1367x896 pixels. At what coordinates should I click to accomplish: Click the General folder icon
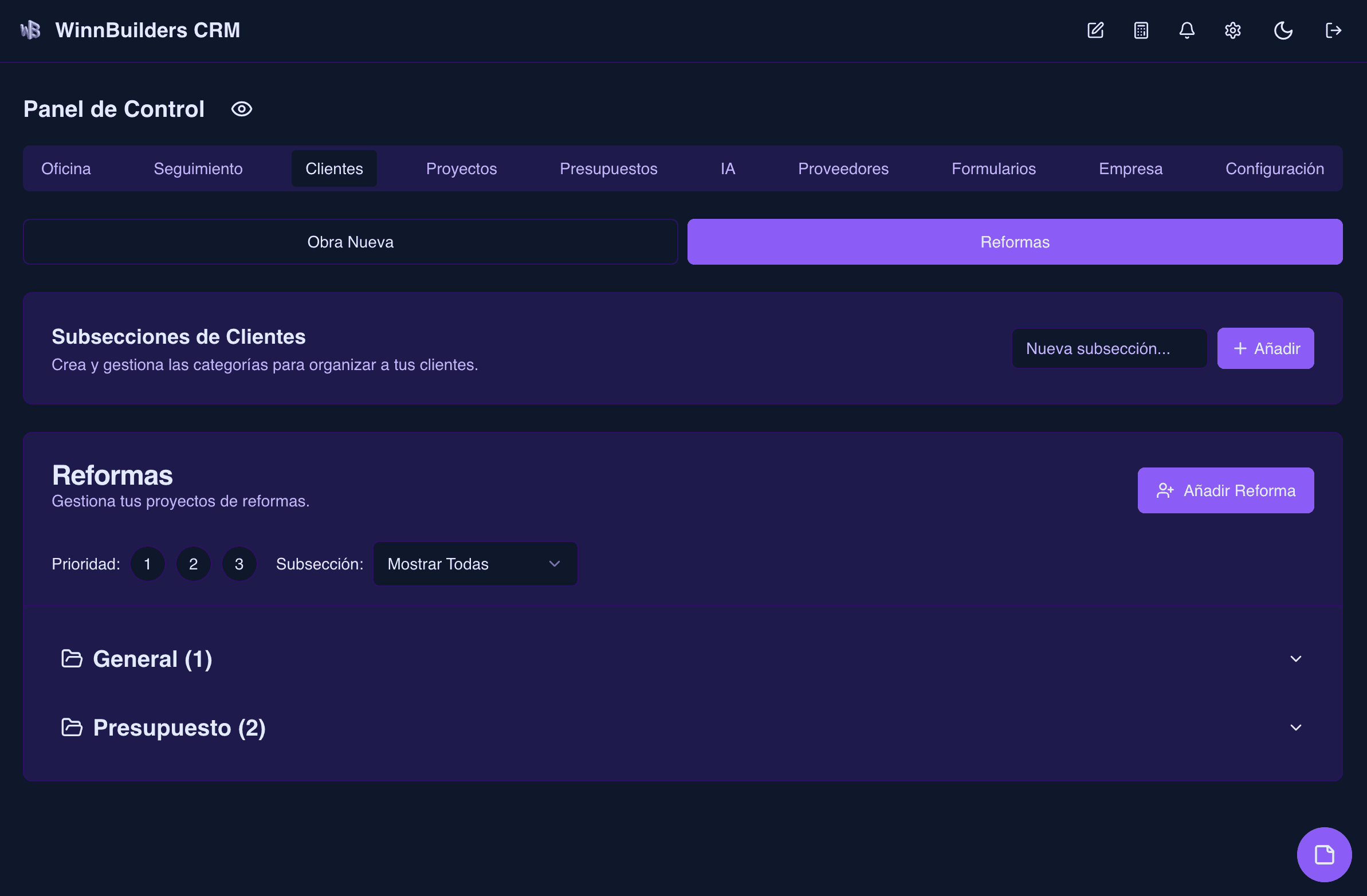pyautogui.click(x=72, y=658)
